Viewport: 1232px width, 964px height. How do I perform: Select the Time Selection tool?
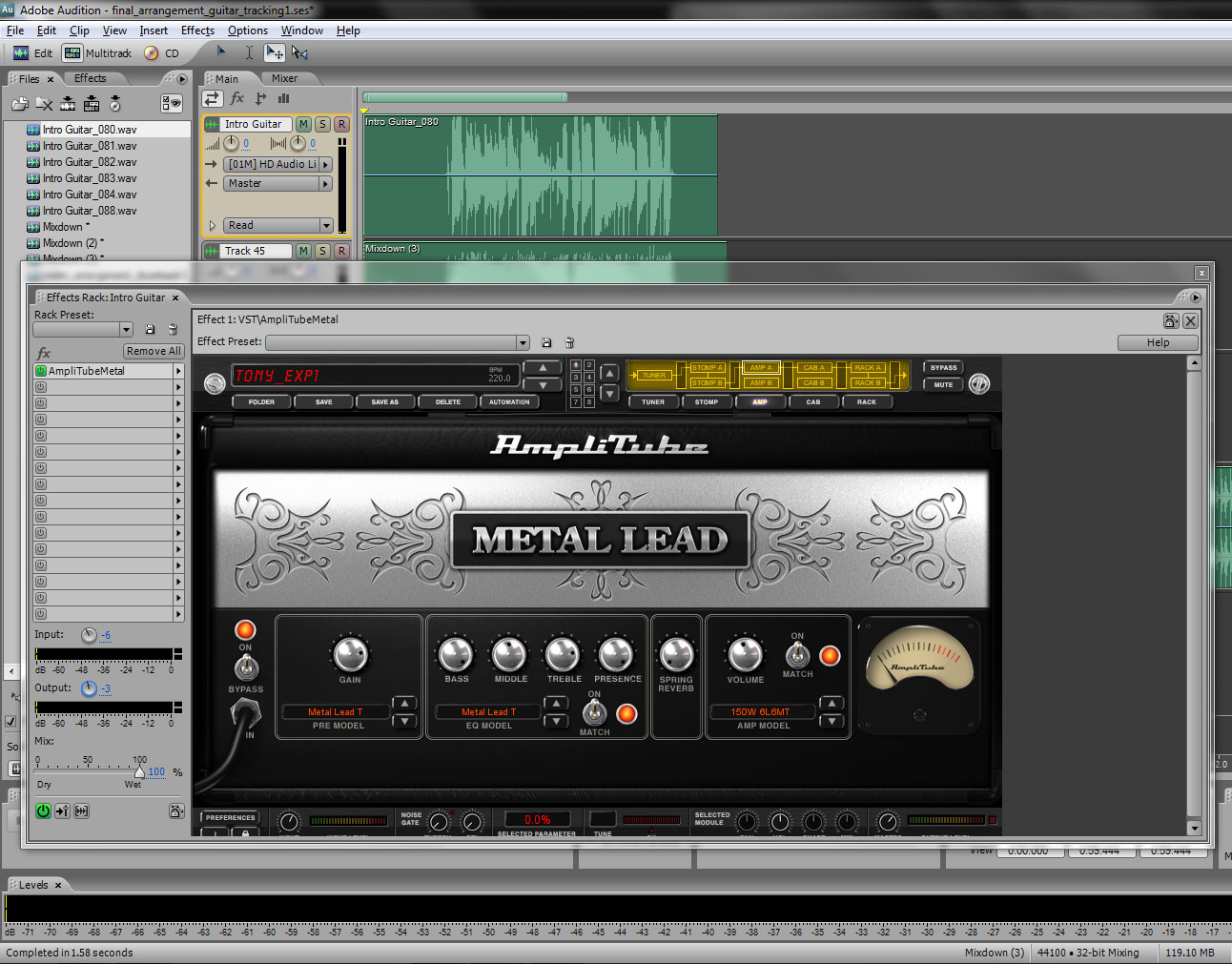tap(249, 53)
